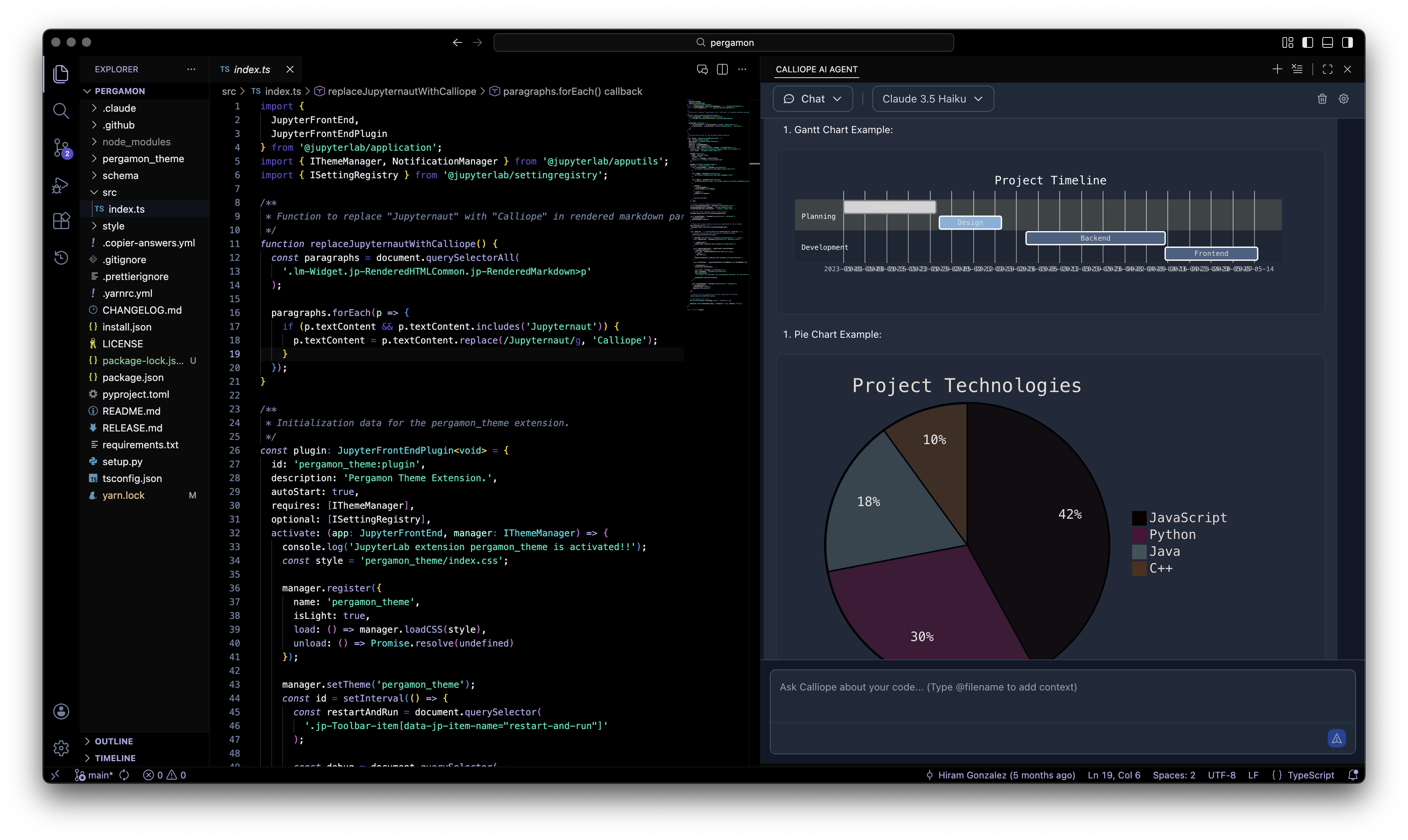The height and width of the screenshot is (840, 1408).
Task: Clear chat with the trash icon
Action: tap(1322, 98)
